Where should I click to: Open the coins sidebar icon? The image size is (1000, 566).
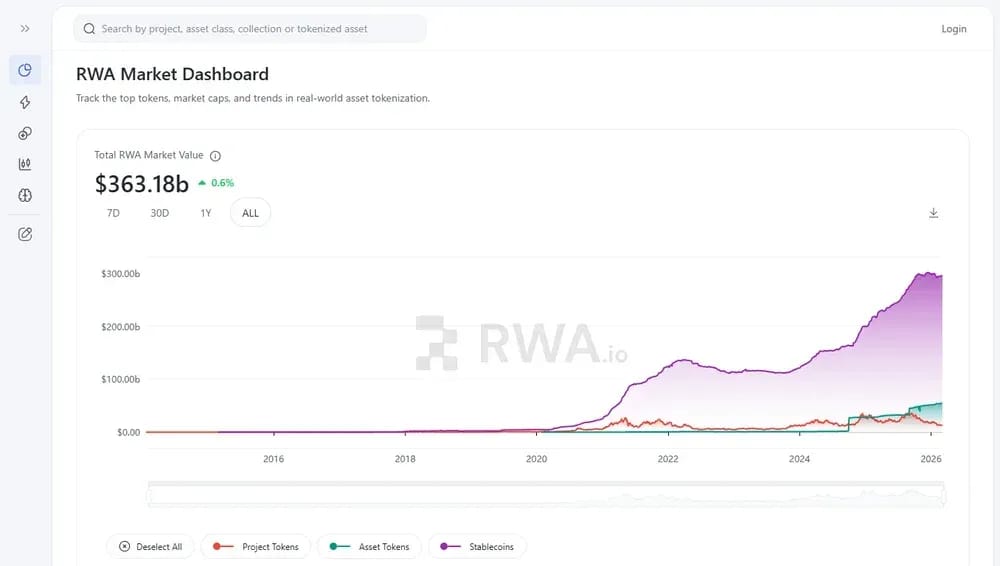tap(25, 133)
